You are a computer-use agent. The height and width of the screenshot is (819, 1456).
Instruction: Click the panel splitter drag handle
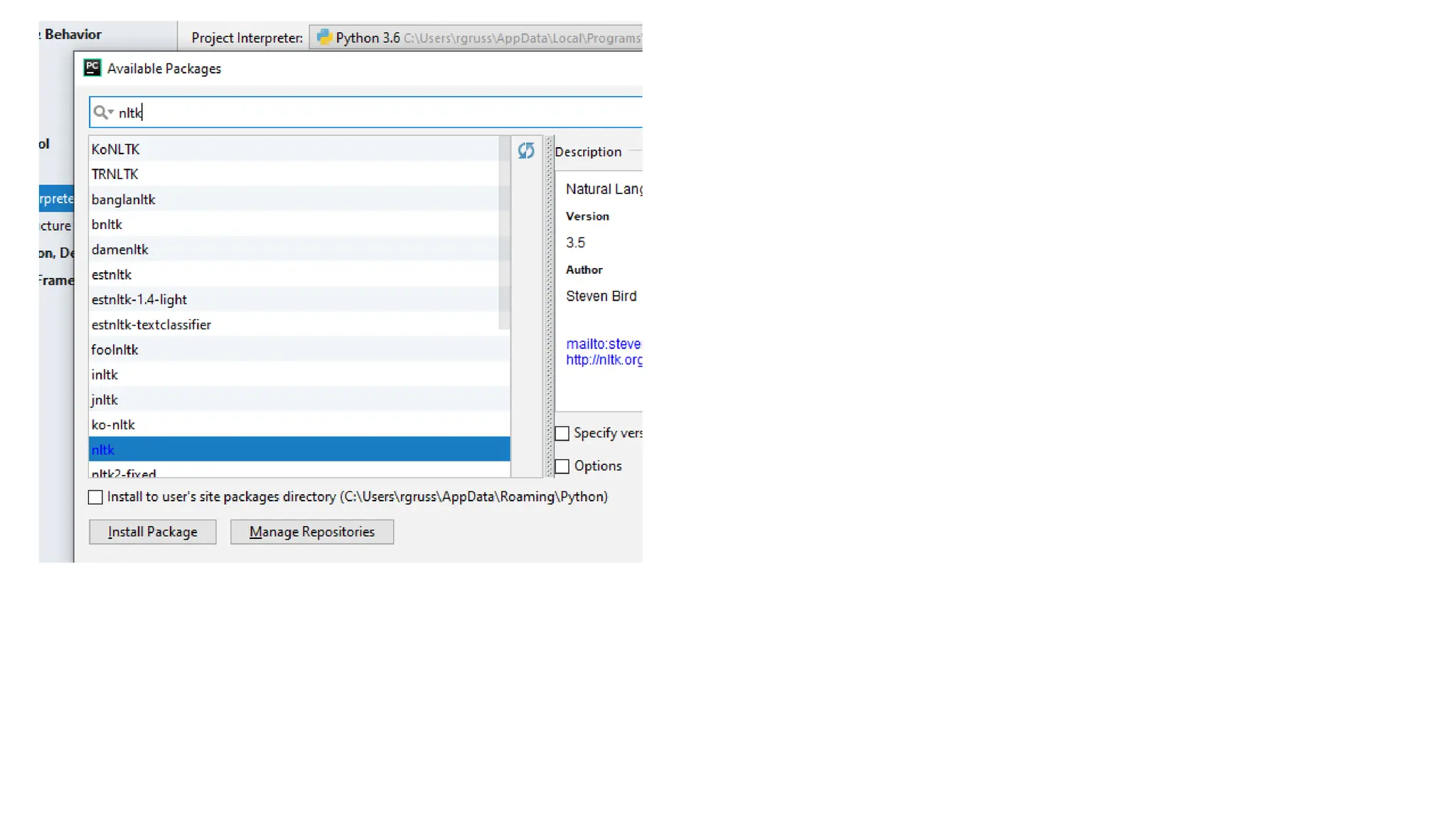coord(549,306)
